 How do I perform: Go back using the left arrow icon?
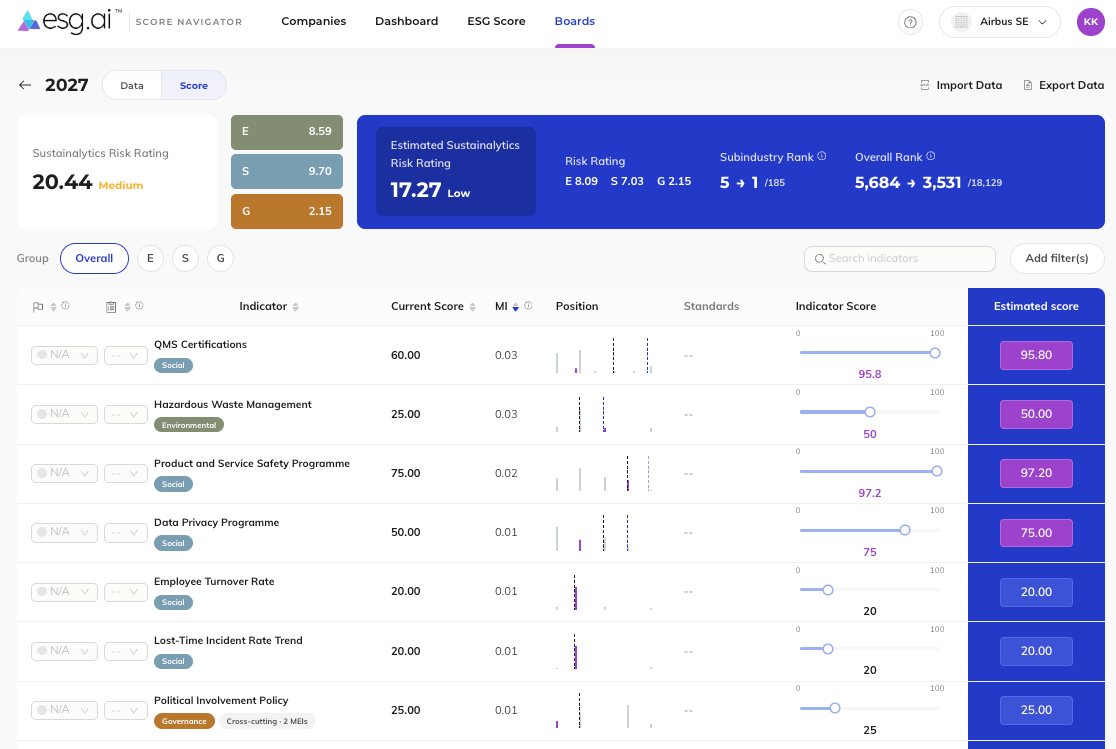(x=25, y=85)
